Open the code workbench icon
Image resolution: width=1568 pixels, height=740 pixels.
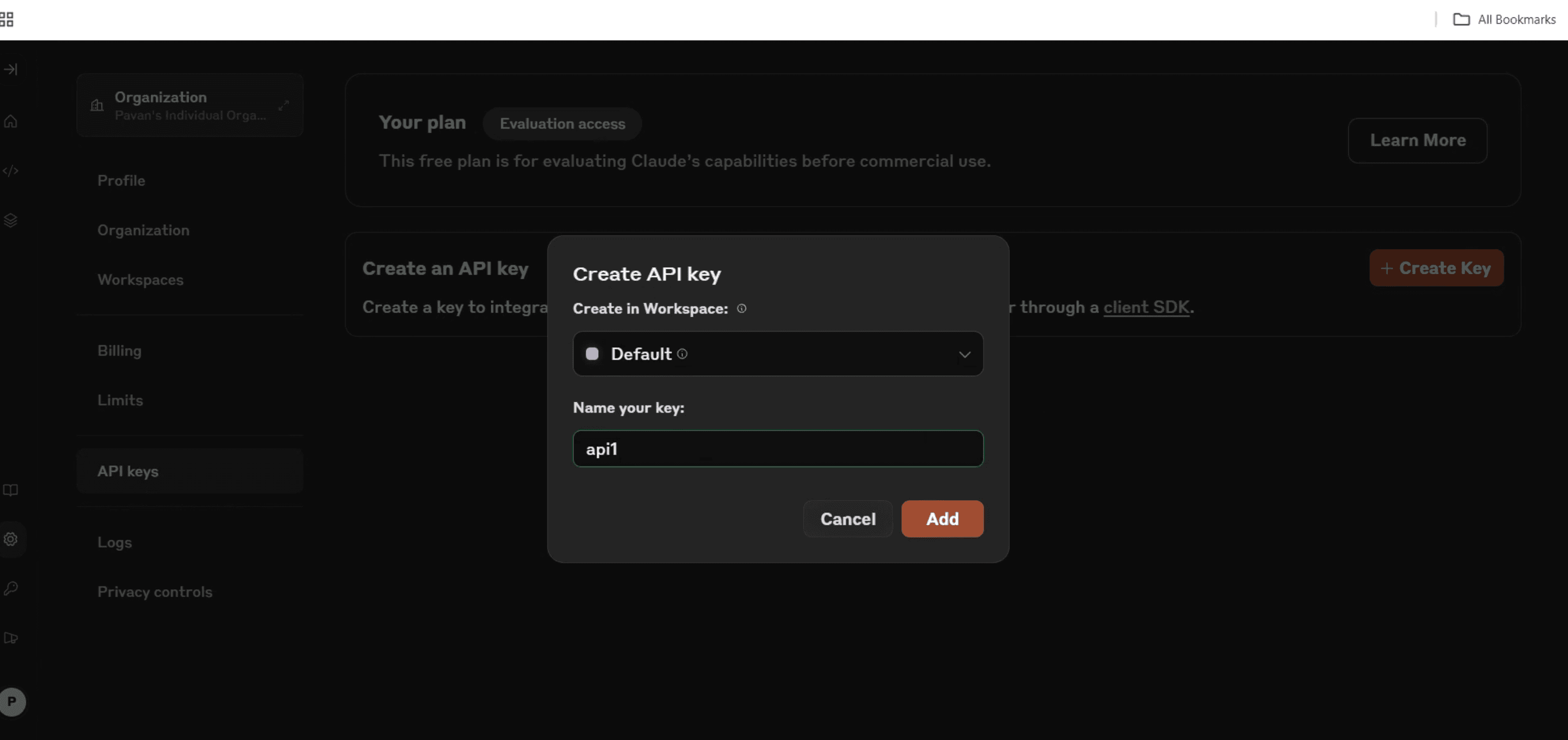pos(11,171)
